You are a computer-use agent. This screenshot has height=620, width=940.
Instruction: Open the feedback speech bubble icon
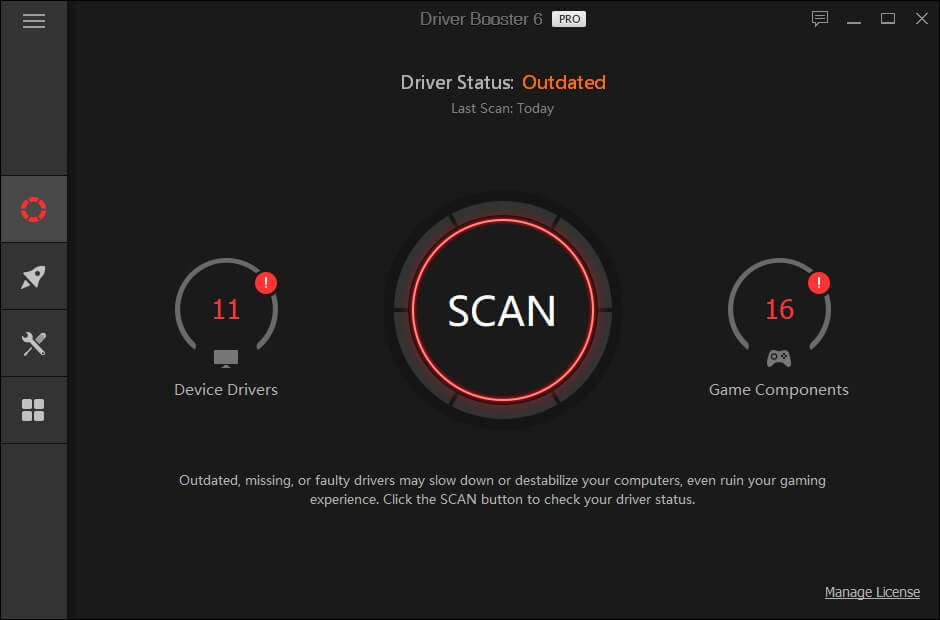820,19
